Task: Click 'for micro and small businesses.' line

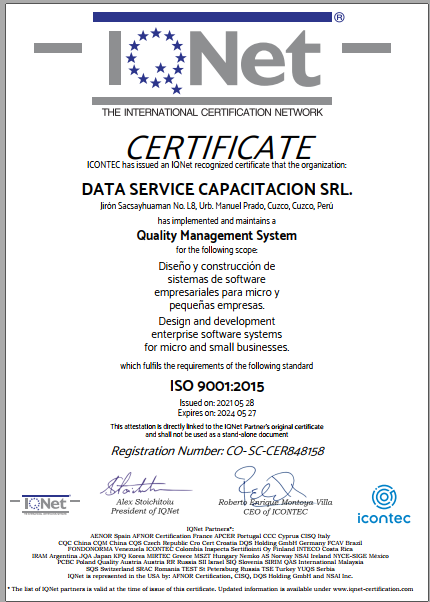Action: click(x=217, y=348)
